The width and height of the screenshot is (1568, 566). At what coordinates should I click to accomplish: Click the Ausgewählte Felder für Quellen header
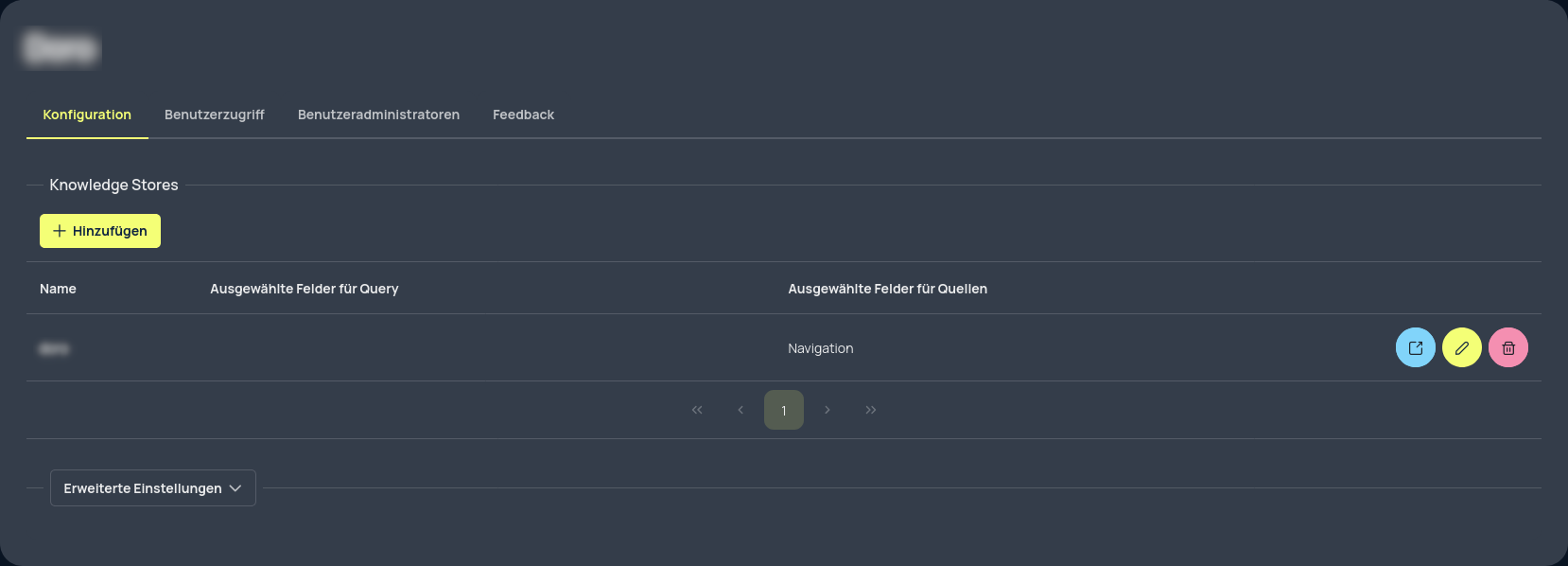pos(888,289)
